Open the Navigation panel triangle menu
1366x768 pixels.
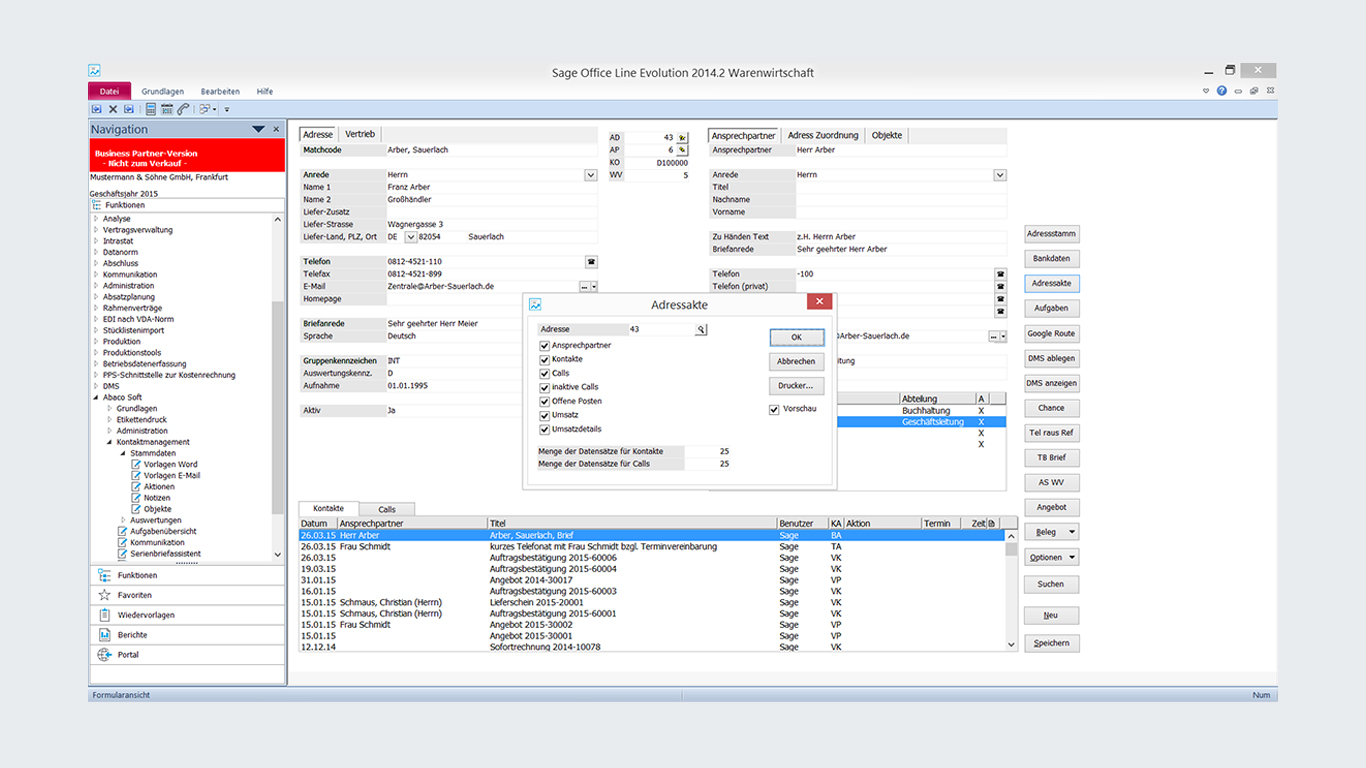click(259, 129)
